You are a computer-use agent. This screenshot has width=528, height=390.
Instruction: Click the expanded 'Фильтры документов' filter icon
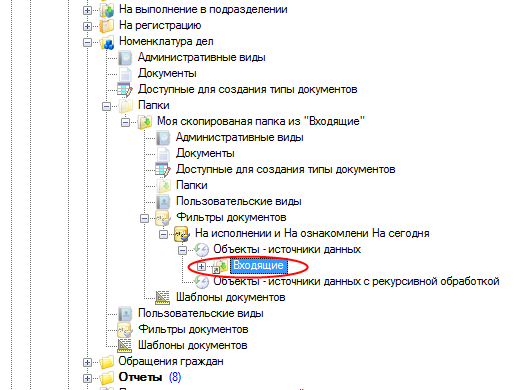[x=163, y=218]
